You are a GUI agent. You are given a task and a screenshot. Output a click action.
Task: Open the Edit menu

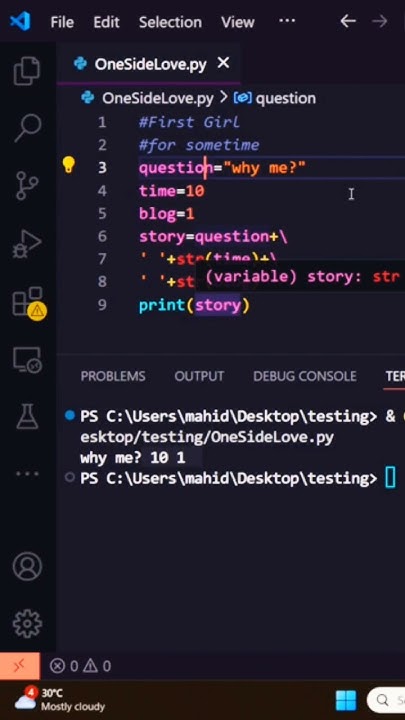coord(106,22)
